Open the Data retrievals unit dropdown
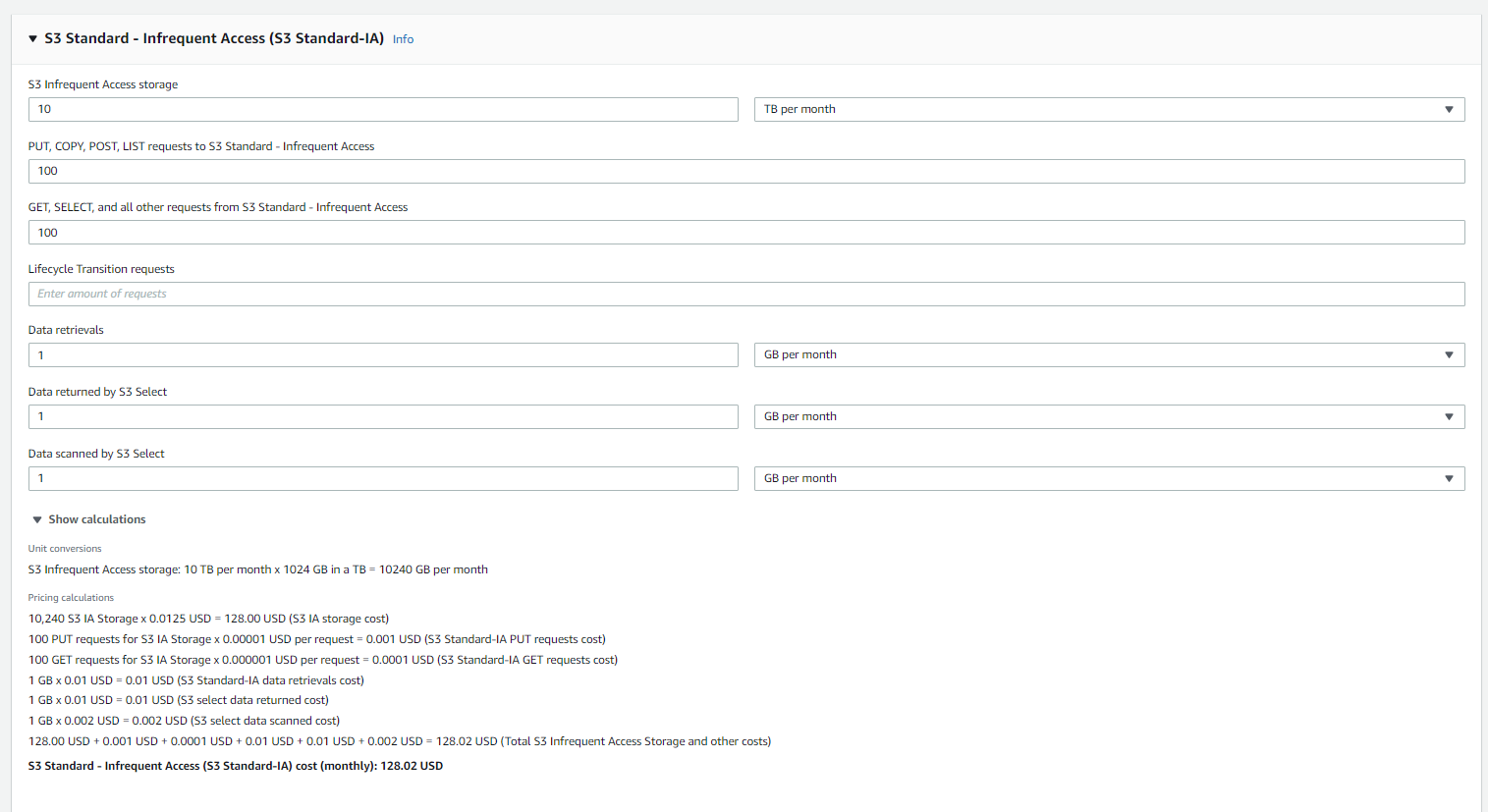Viewport: 1488px width, 812px height. (1108, 354)
